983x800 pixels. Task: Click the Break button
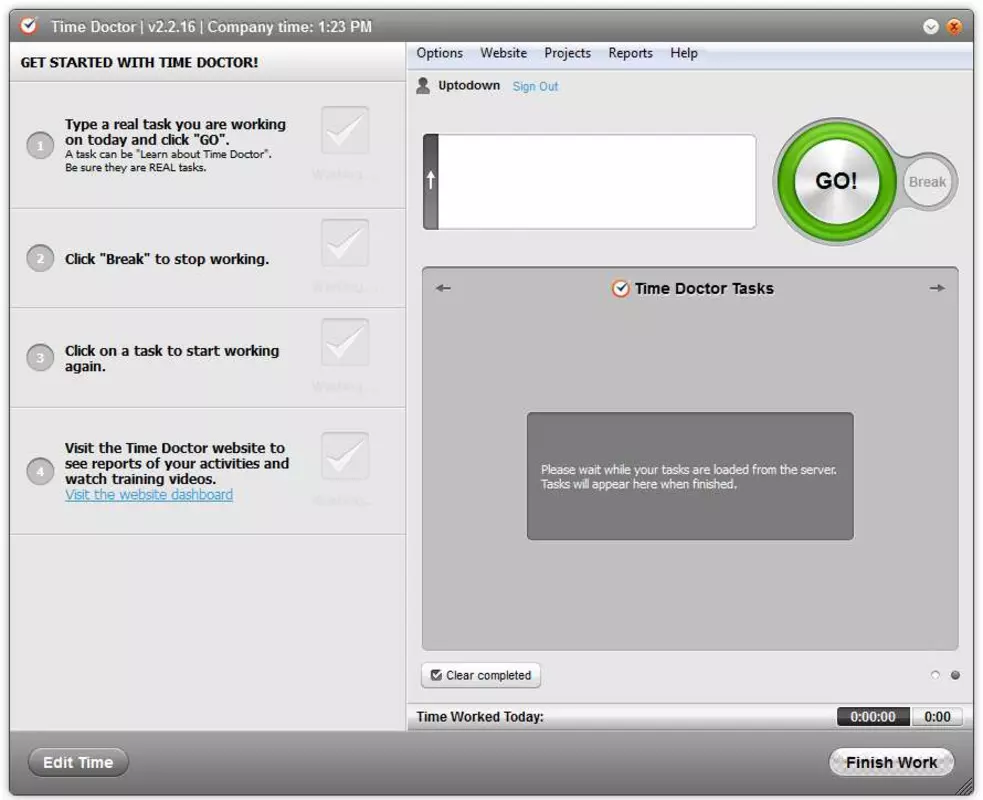pos(927,182)
